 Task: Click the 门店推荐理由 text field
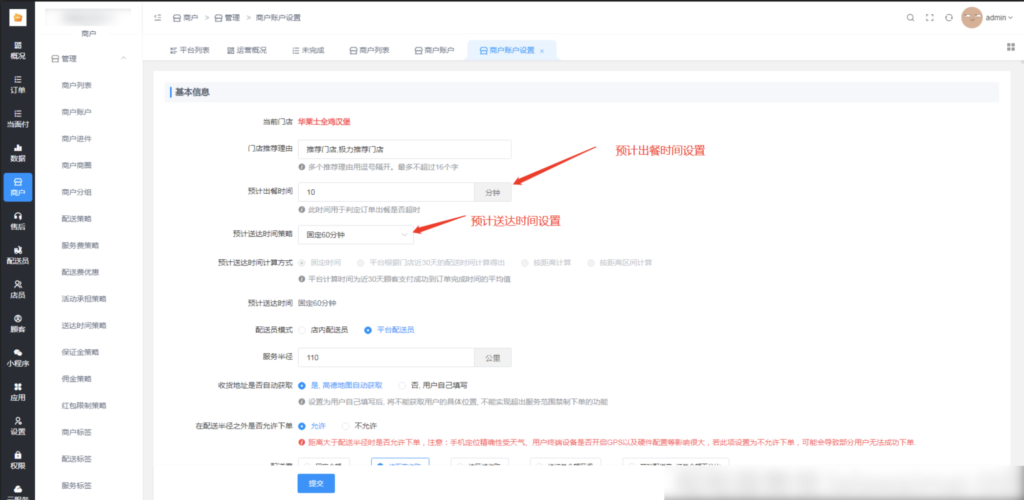[x=404, y=149]
